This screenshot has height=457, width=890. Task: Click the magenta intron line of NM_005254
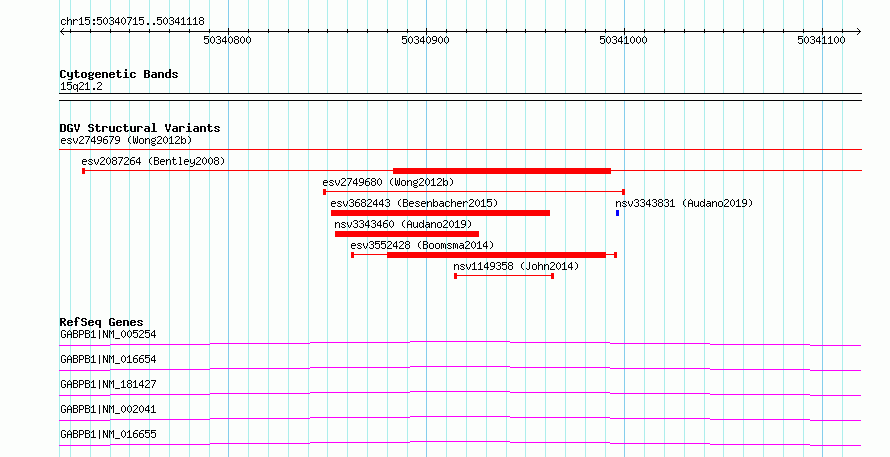pyautogui.click(x=460, y=342)
